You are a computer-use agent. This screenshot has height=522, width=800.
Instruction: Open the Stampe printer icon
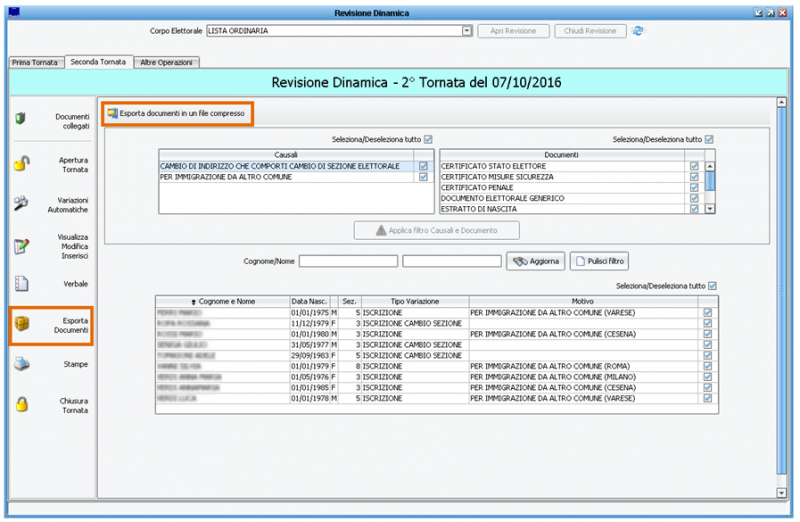(20, 364)
